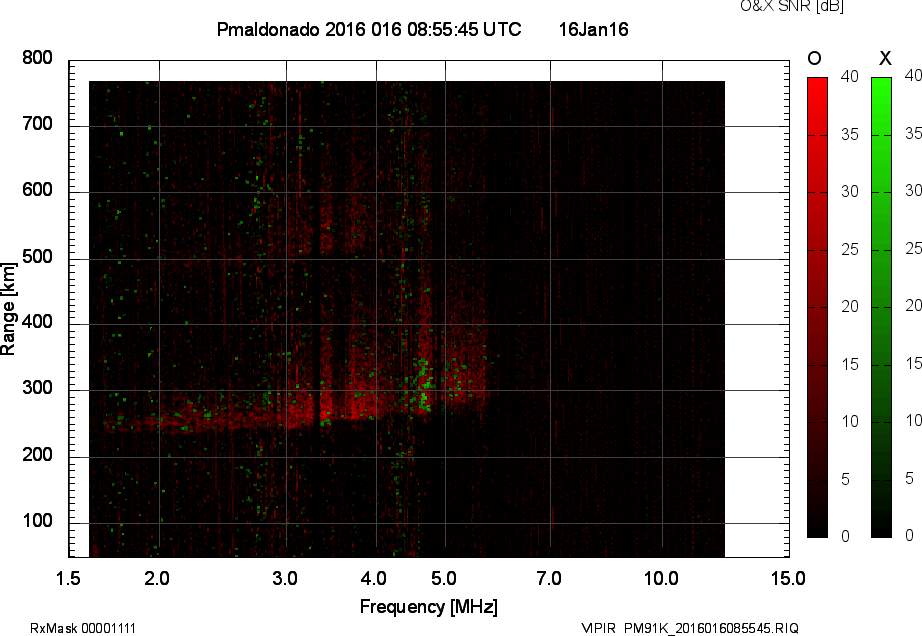Click the 800 range tick label

click(x=37, y=58)
